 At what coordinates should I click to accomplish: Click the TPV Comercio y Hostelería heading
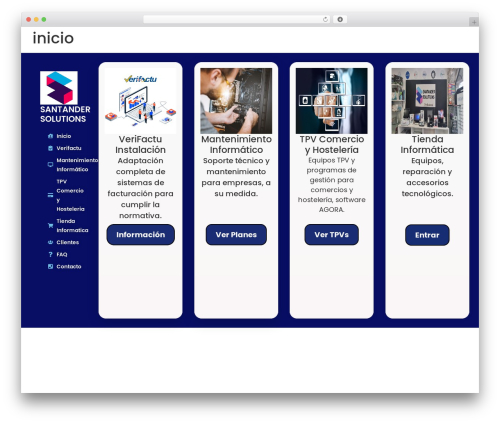click(x=332, y=144)
